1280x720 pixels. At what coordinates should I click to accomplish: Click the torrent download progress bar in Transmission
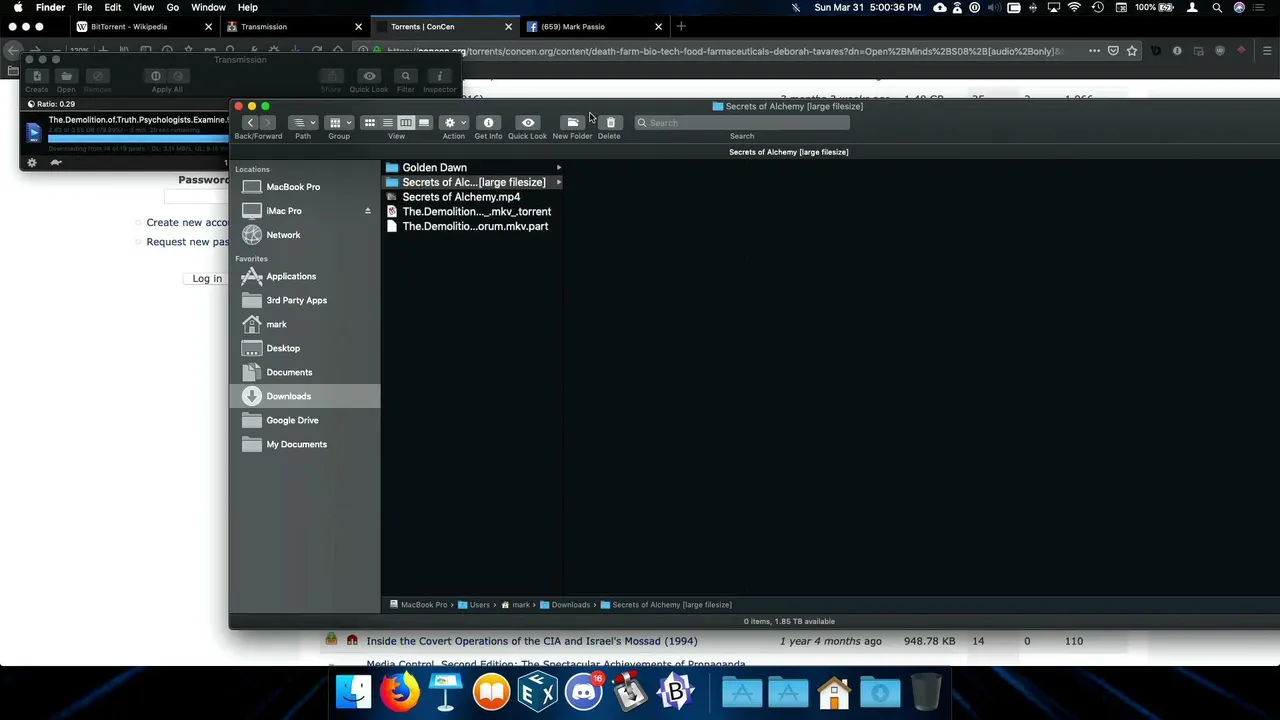138,138
